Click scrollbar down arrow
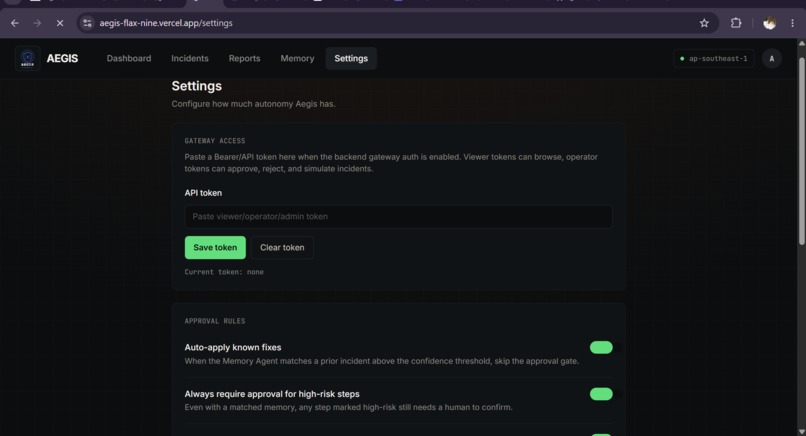 coord(801,431)
